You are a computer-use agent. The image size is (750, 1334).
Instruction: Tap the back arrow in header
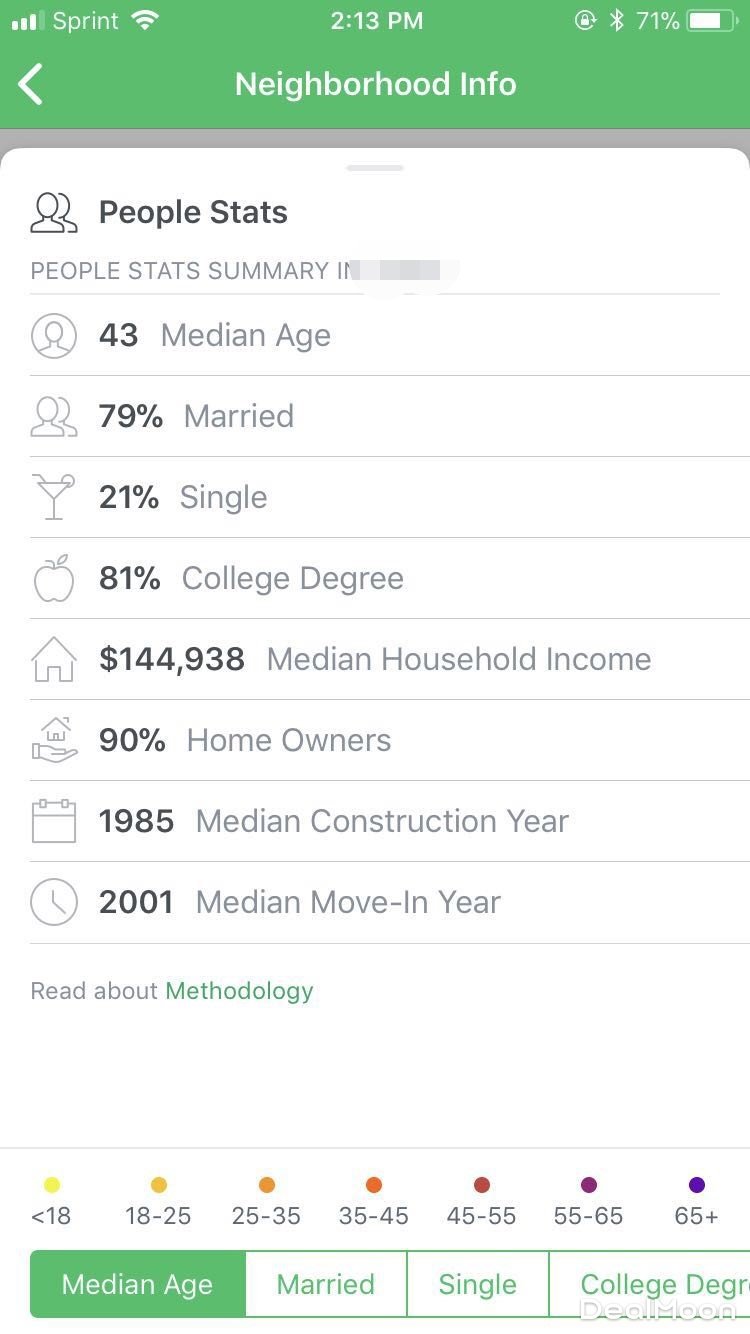click(32, 84)
